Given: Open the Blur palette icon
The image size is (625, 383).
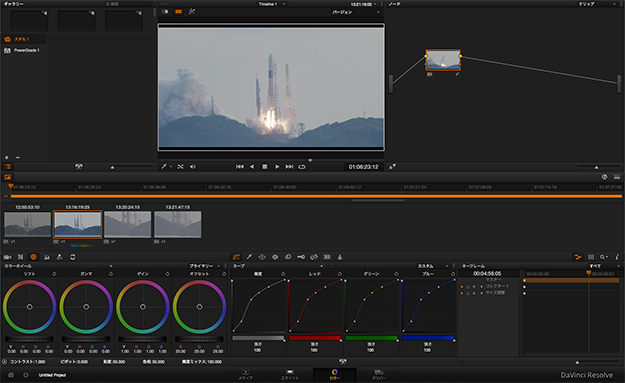Looking at the screenshot, I should (288, 257).
